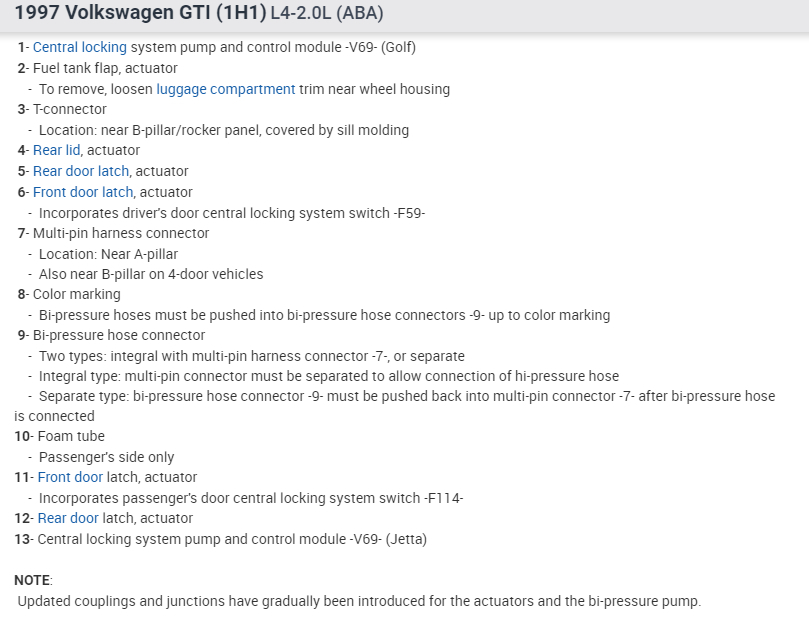Open the Central locking link in item 1
This screenshot has width=809, height=643.
[80, 47]
